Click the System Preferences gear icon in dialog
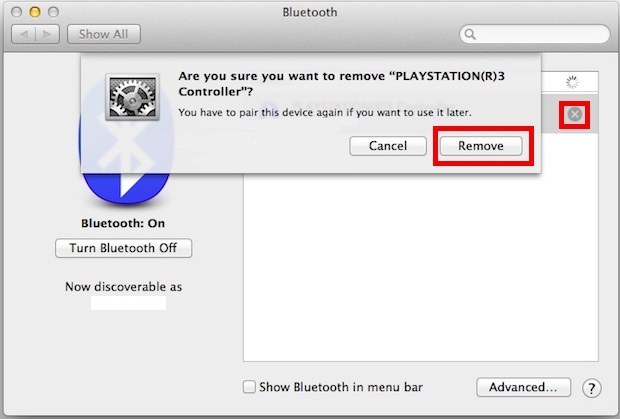620x419 pixels. click(x=132, y=97)
